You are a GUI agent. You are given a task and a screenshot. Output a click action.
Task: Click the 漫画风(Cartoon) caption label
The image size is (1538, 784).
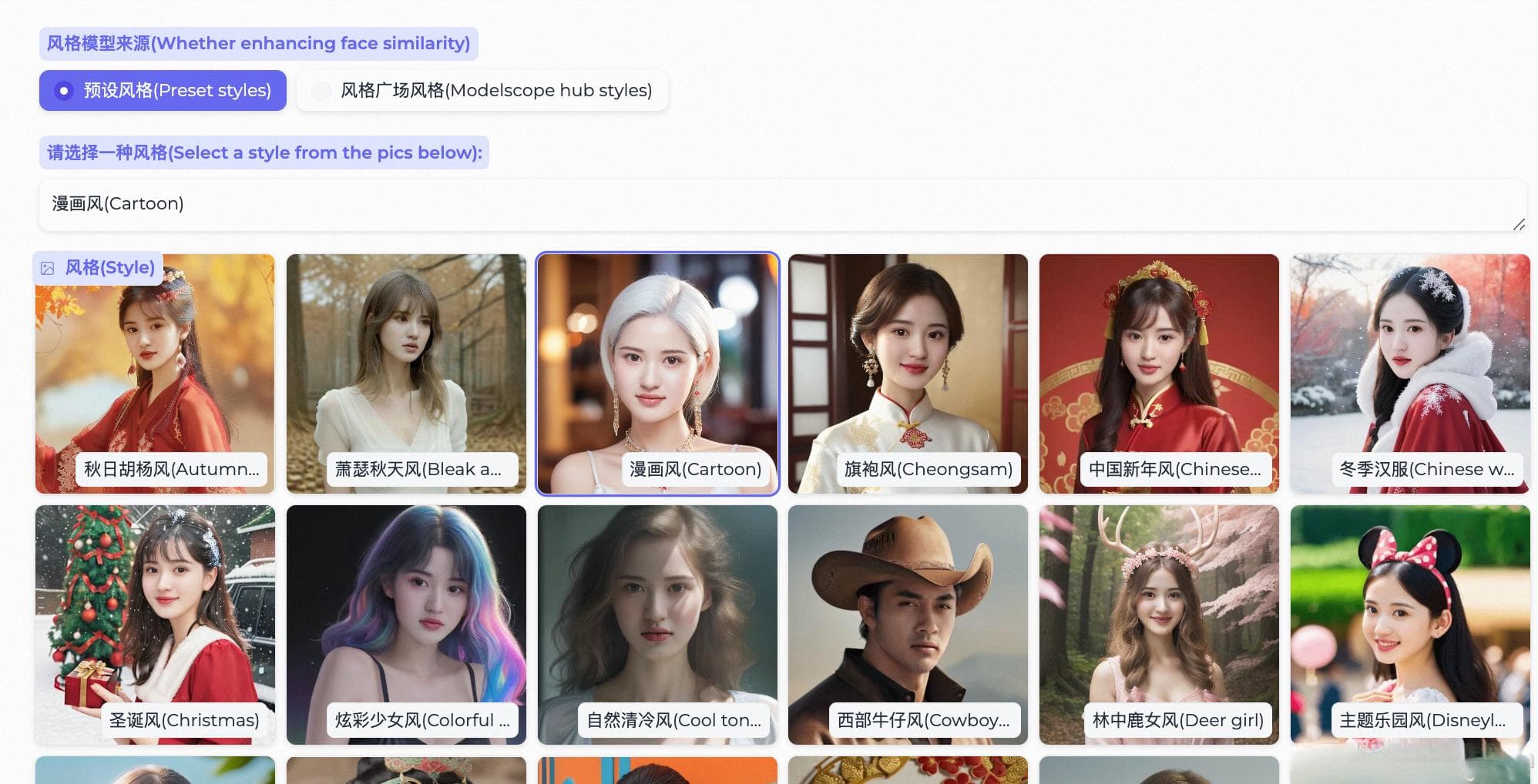tap(695, 469)
